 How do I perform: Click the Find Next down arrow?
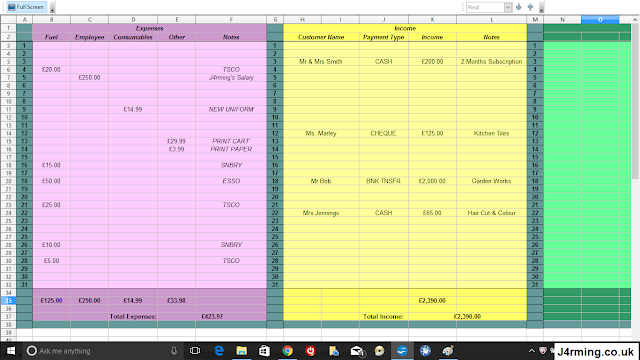click(519, 7)
